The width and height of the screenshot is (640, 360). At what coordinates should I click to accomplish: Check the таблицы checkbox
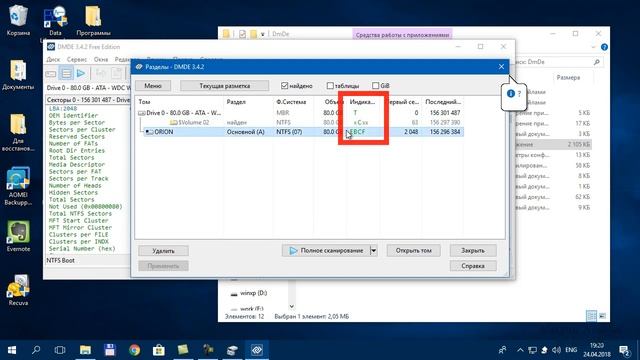(330, 86)
